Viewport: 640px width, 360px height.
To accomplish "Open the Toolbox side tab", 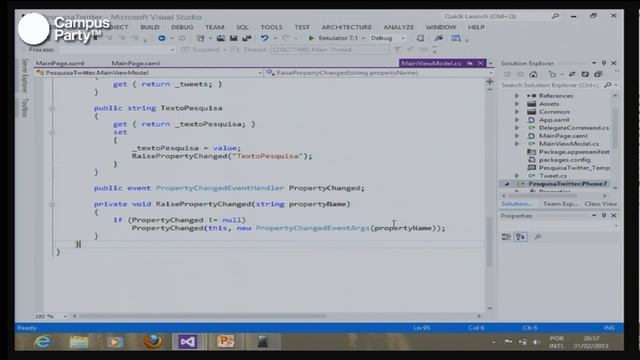I will pos(24,108).
